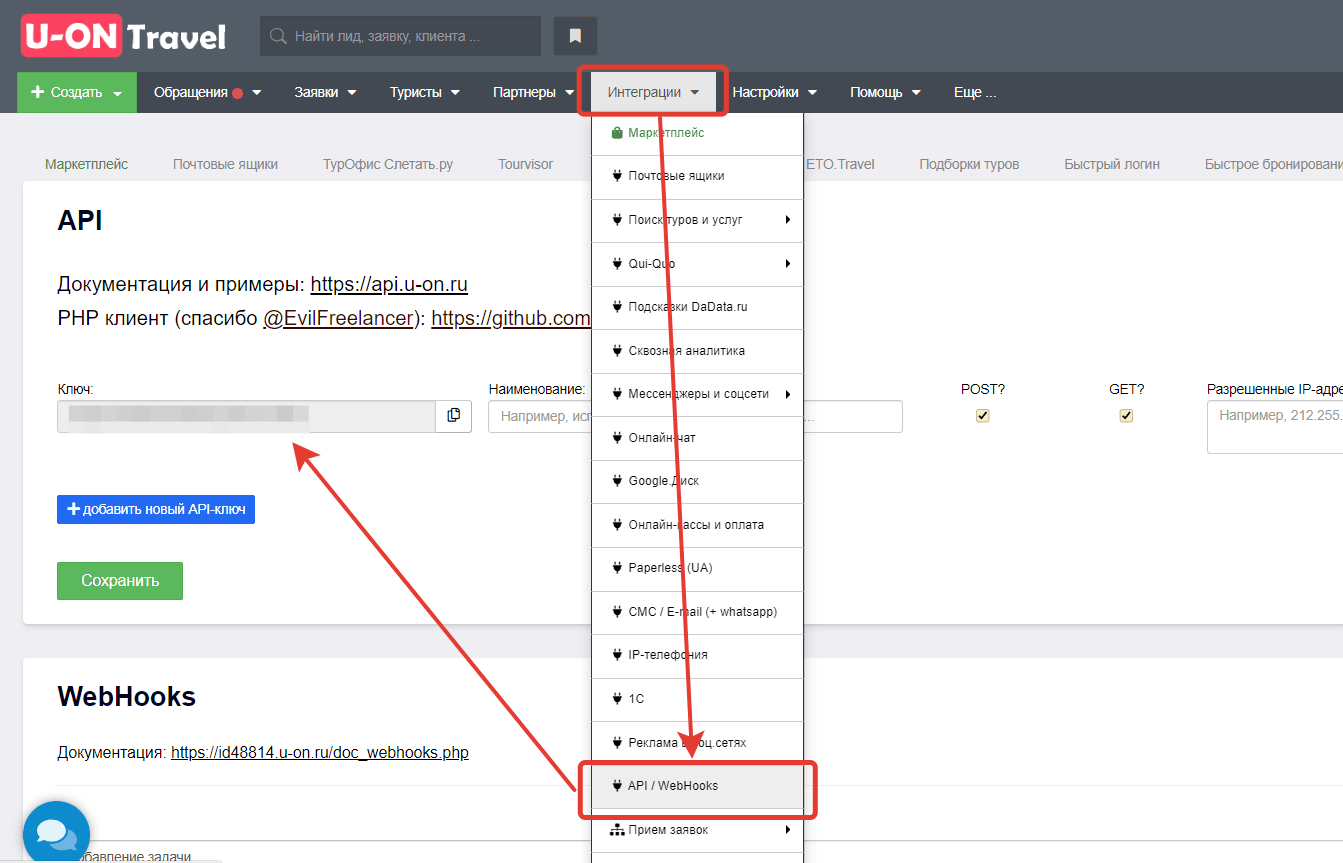Click the Наименование input field
This screenshot has height=863, width=1343.
coord(539,416)
